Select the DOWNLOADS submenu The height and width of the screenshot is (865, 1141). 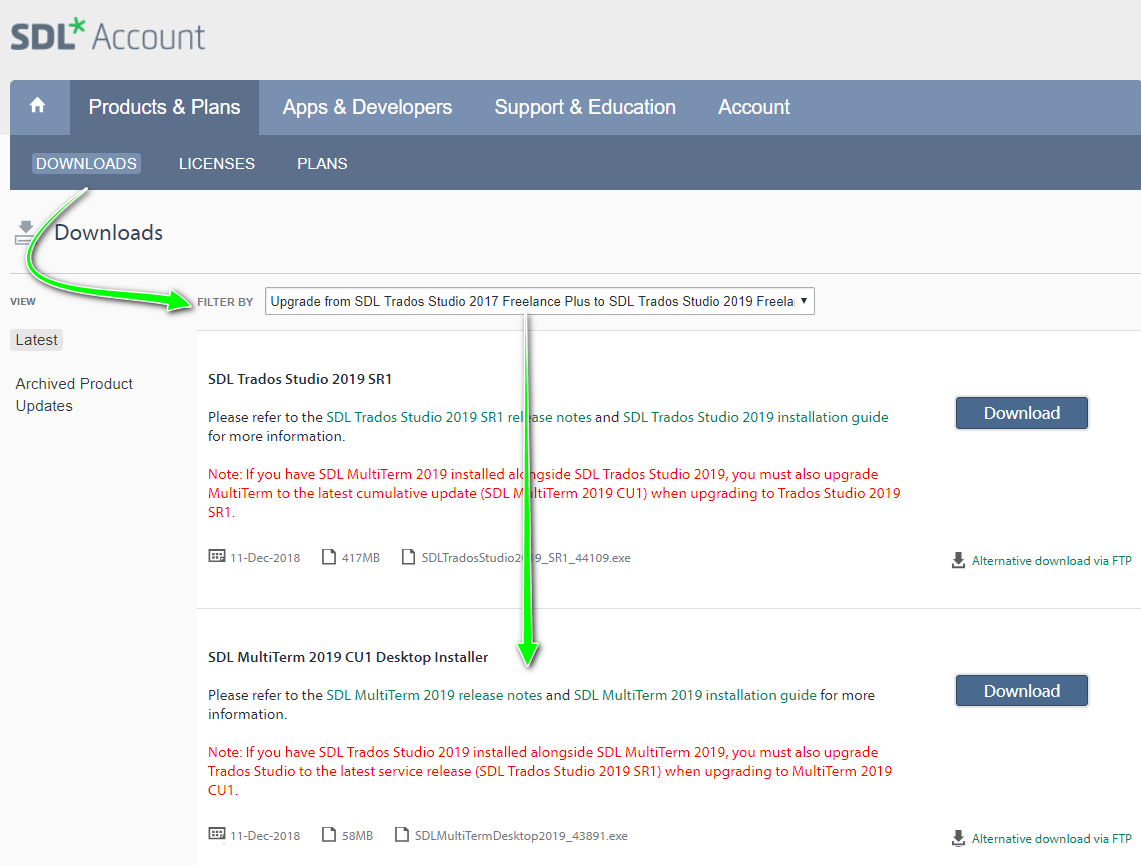[x=87, y=164]
